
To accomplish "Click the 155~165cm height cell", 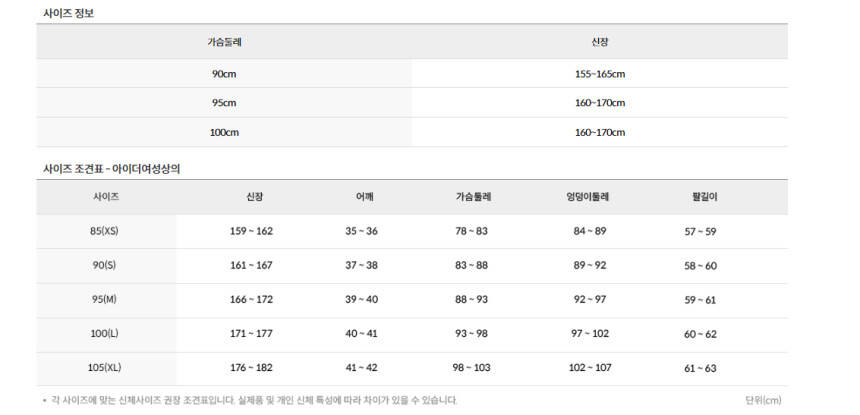I will coord(599,74).
